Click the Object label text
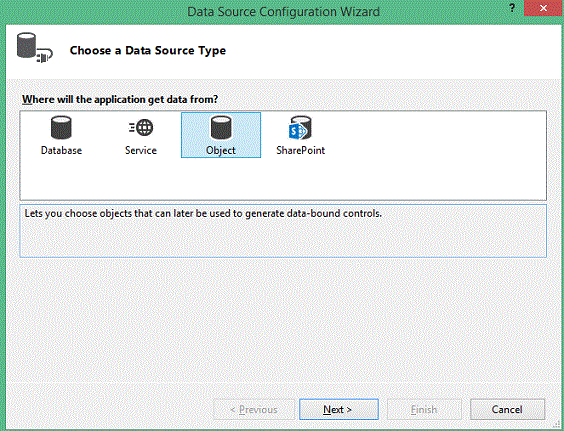 coord(221,150)
